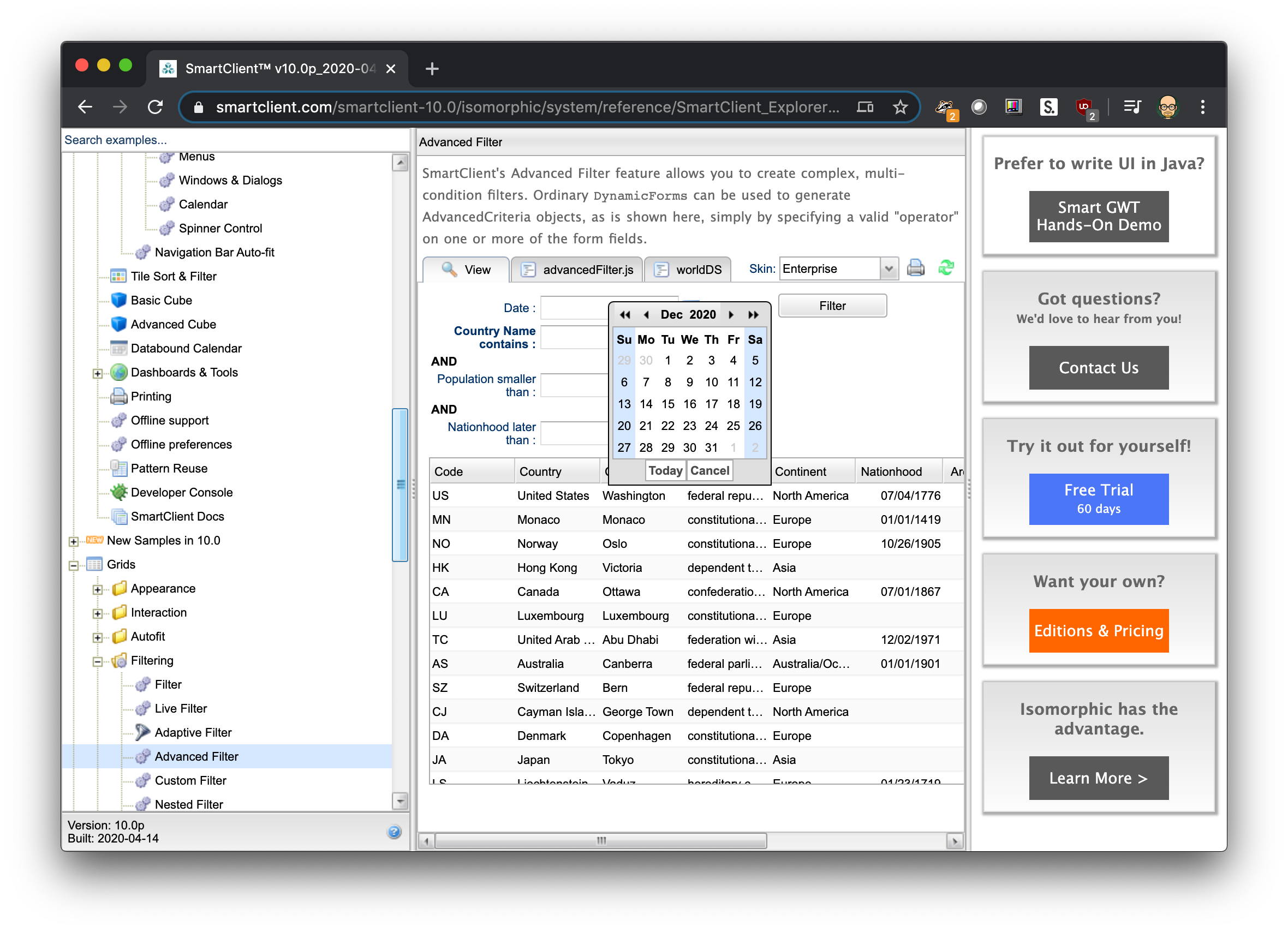The width and height of the screenshot is (1288, 932).
Task: Select December 15 in the calendar
Action: [x=667, y=404]
